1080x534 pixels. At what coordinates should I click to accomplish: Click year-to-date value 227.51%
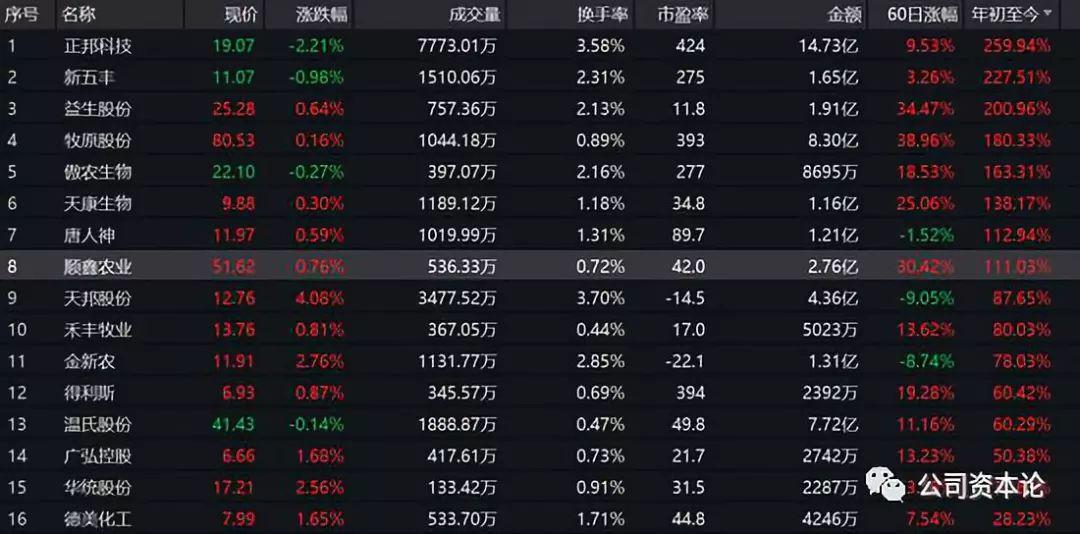tap(1017, 78)
